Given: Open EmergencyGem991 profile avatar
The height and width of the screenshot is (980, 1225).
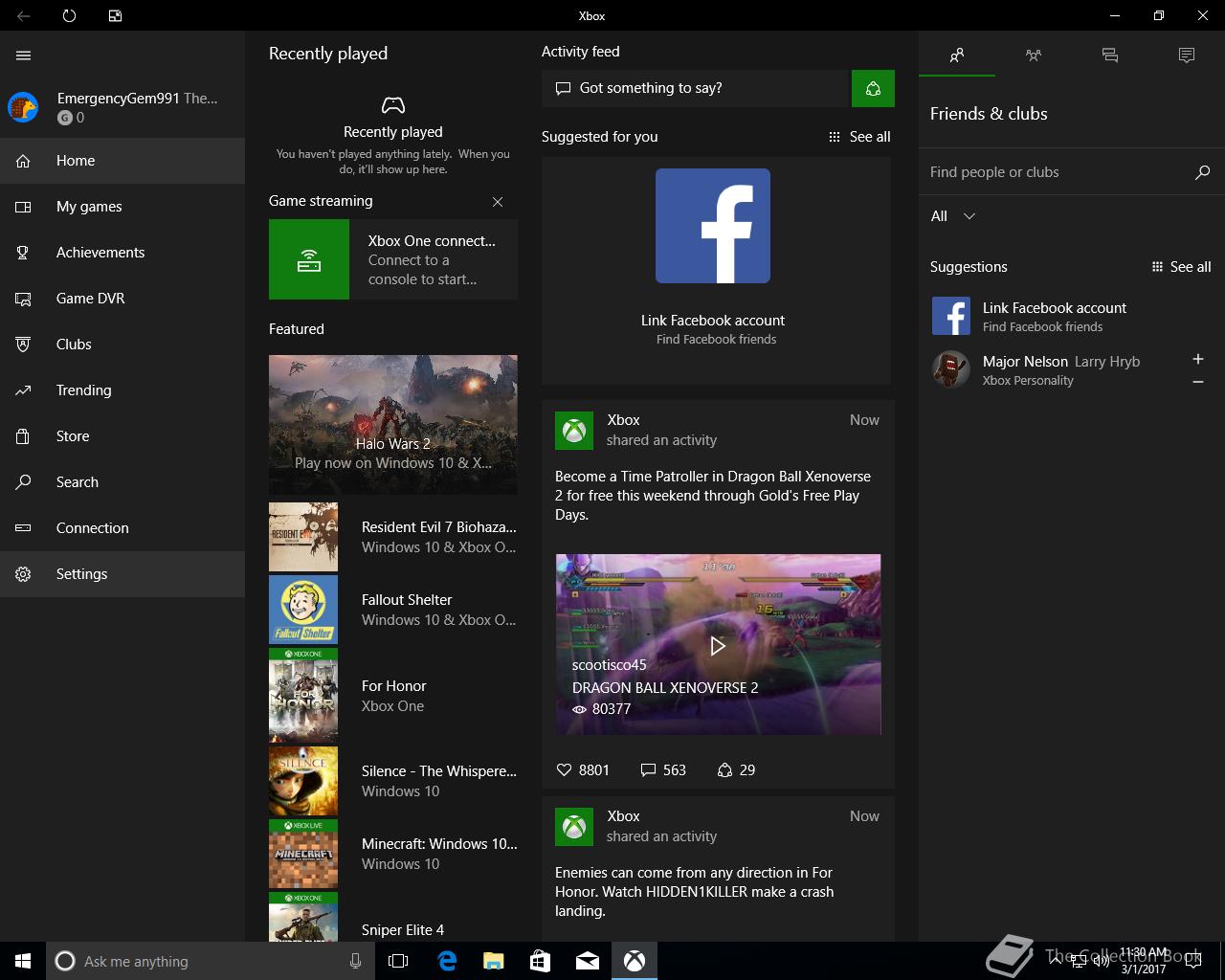Looking at the screenshot, I should coord(23,107).
